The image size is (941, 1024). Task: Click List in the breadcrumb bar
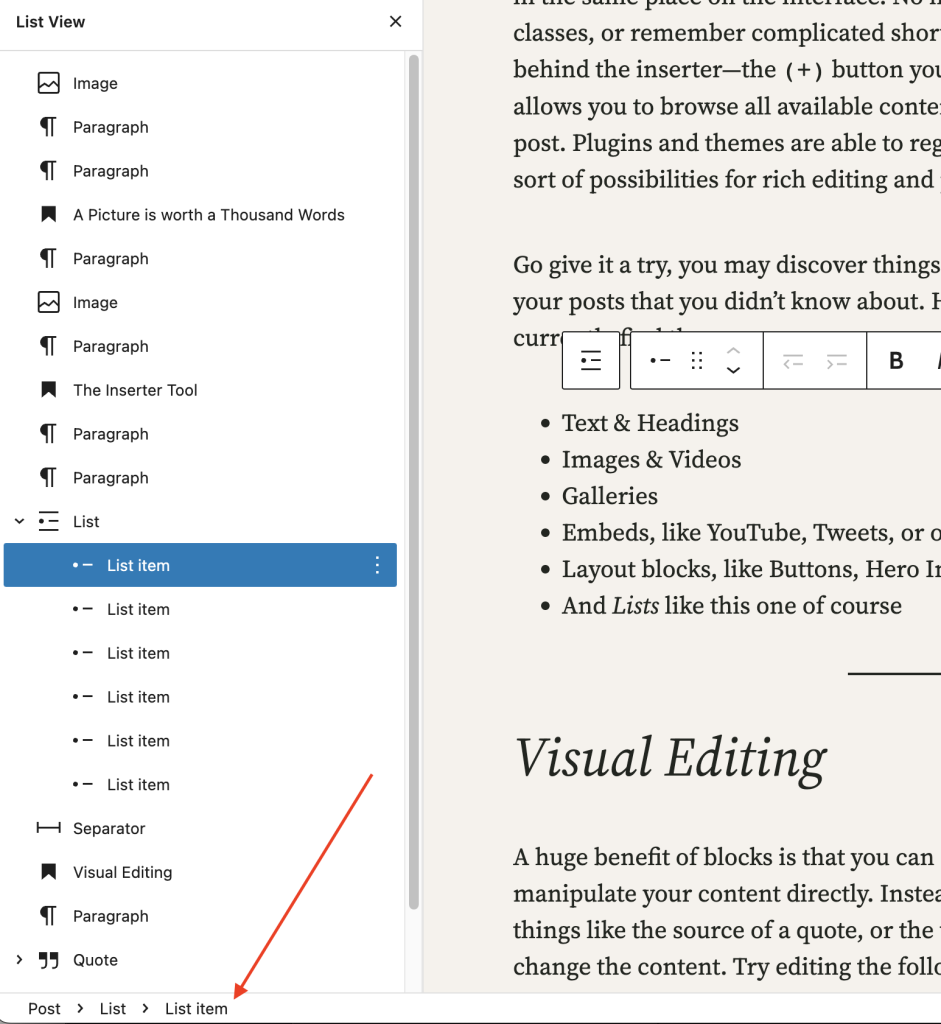(x=113, y=1008)
